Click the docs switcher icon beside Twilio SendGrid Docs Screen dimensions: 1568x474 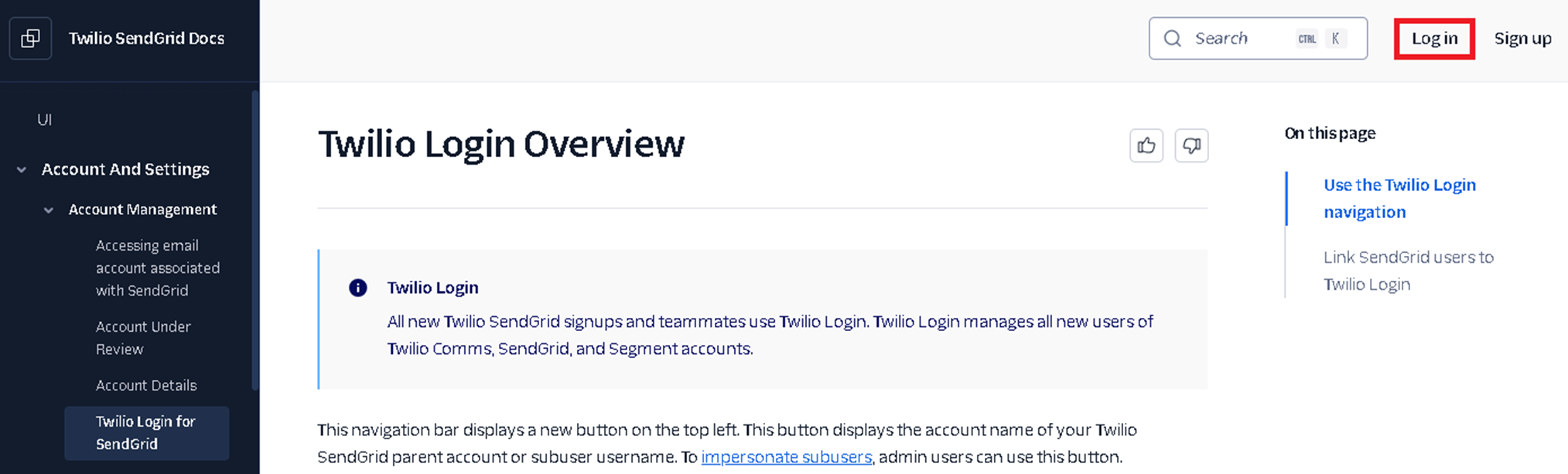tap(30, 39)
